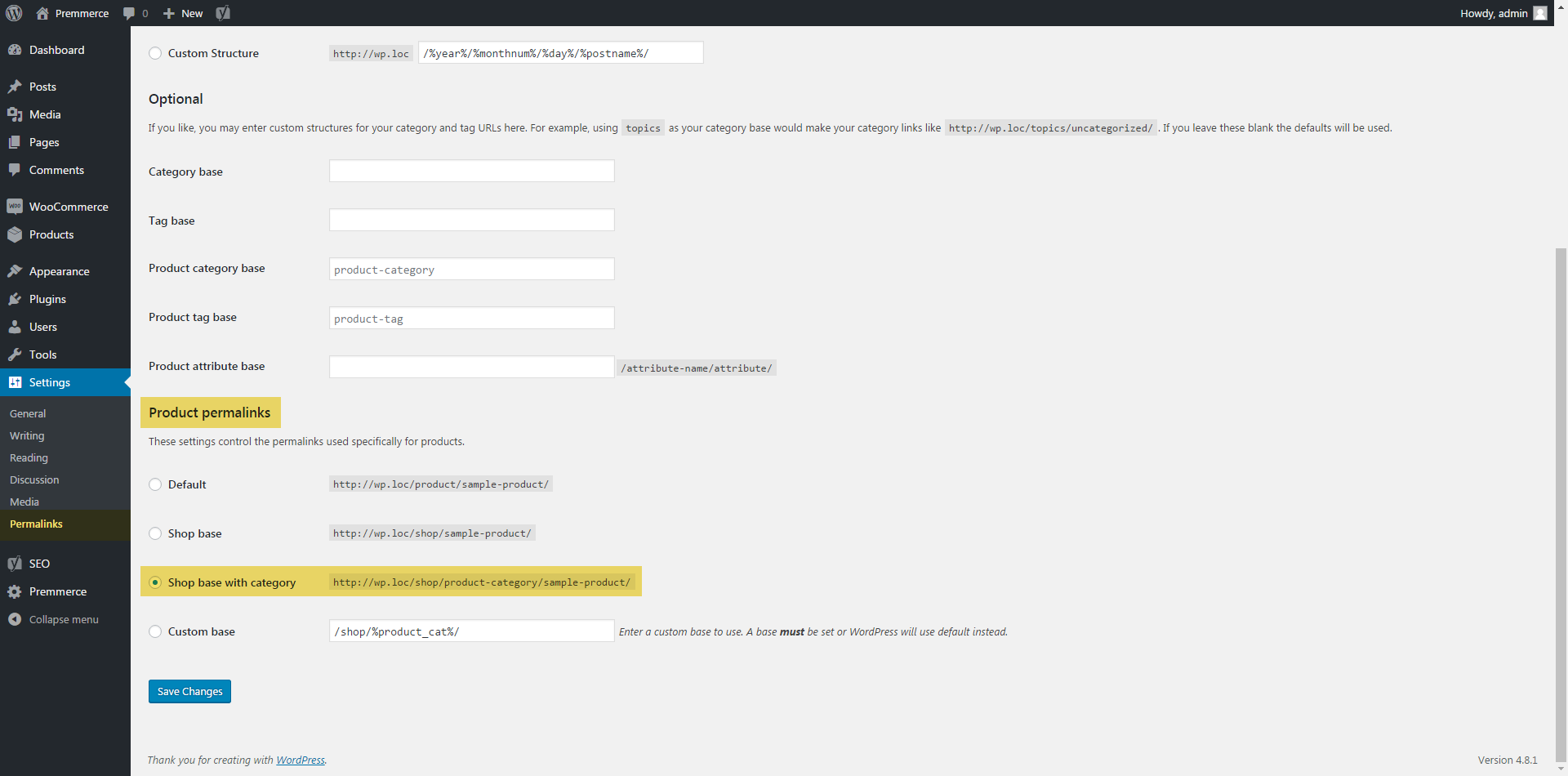Viewport: 1568px width, 776px height.
Task: Click the Custom base text field
Action: point(471,631)
